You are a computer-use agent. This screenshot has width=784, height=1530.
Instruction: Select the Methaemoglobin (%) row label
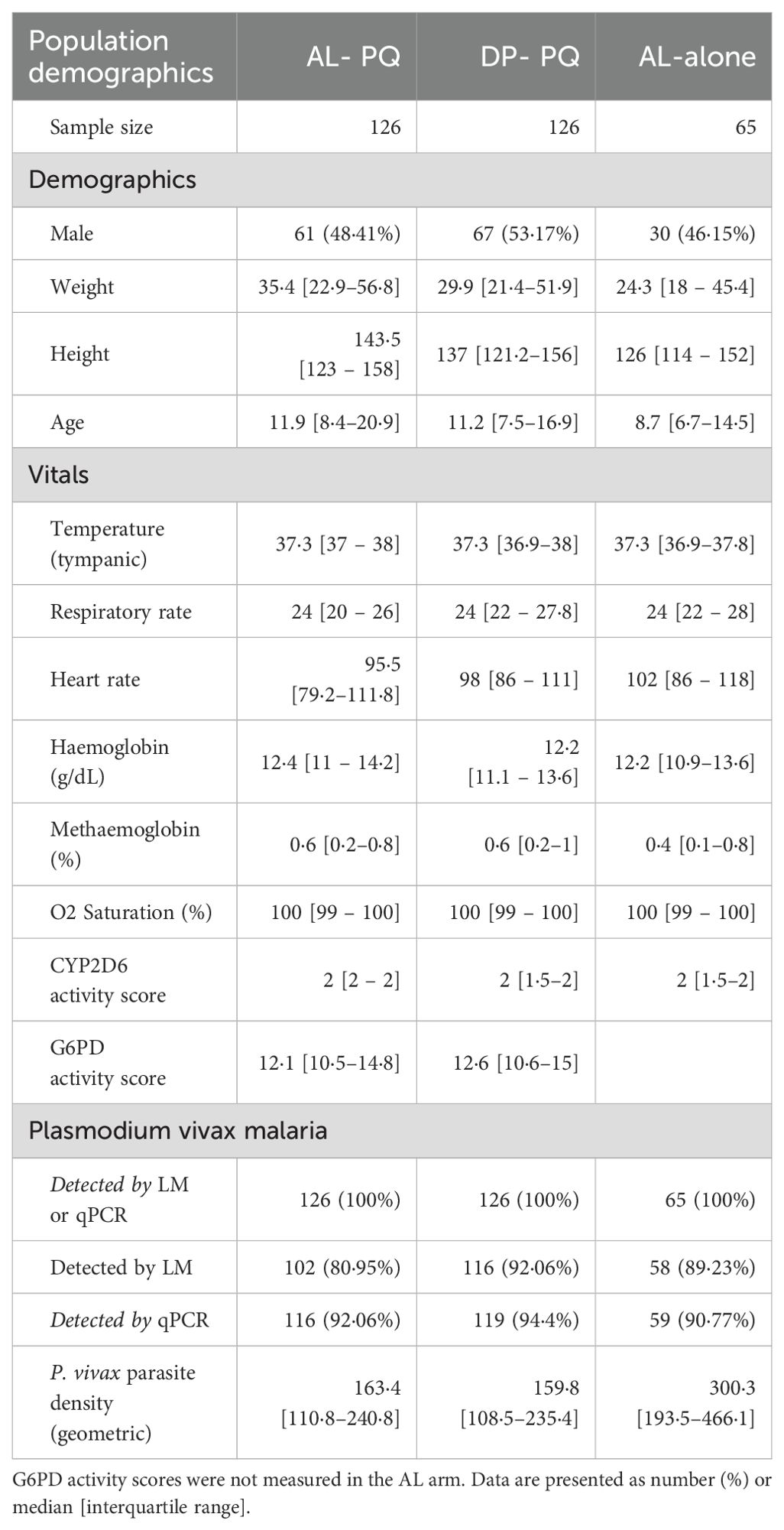pyautogui.click(x=125, y=844)
